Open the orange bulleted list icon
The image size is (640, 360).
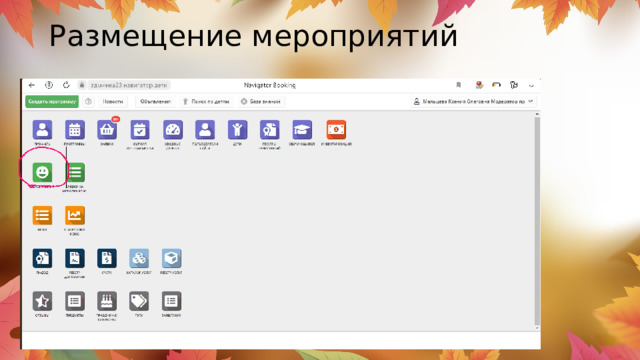tap(42, 216)
